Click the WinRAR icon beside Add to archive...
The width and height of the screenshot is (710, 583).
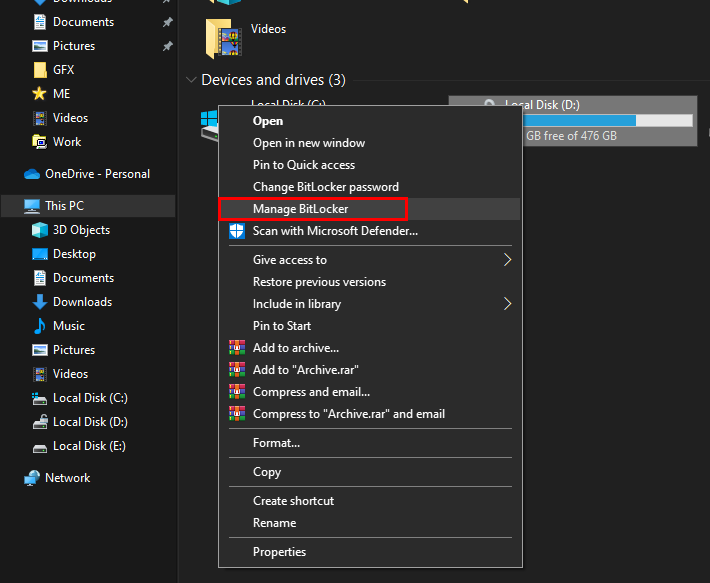[237, 348]
